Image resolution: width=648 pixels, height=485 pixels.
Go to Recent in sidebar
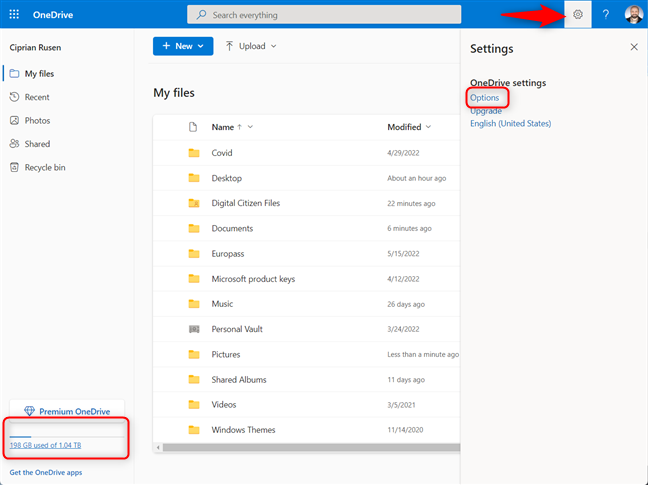(37, 97)
